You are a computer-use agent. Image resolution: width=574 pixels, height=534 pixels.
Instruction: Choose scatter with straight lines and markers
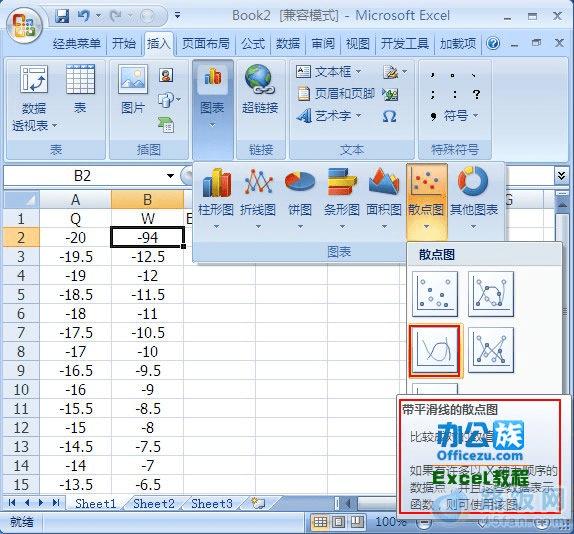[491, 351]
